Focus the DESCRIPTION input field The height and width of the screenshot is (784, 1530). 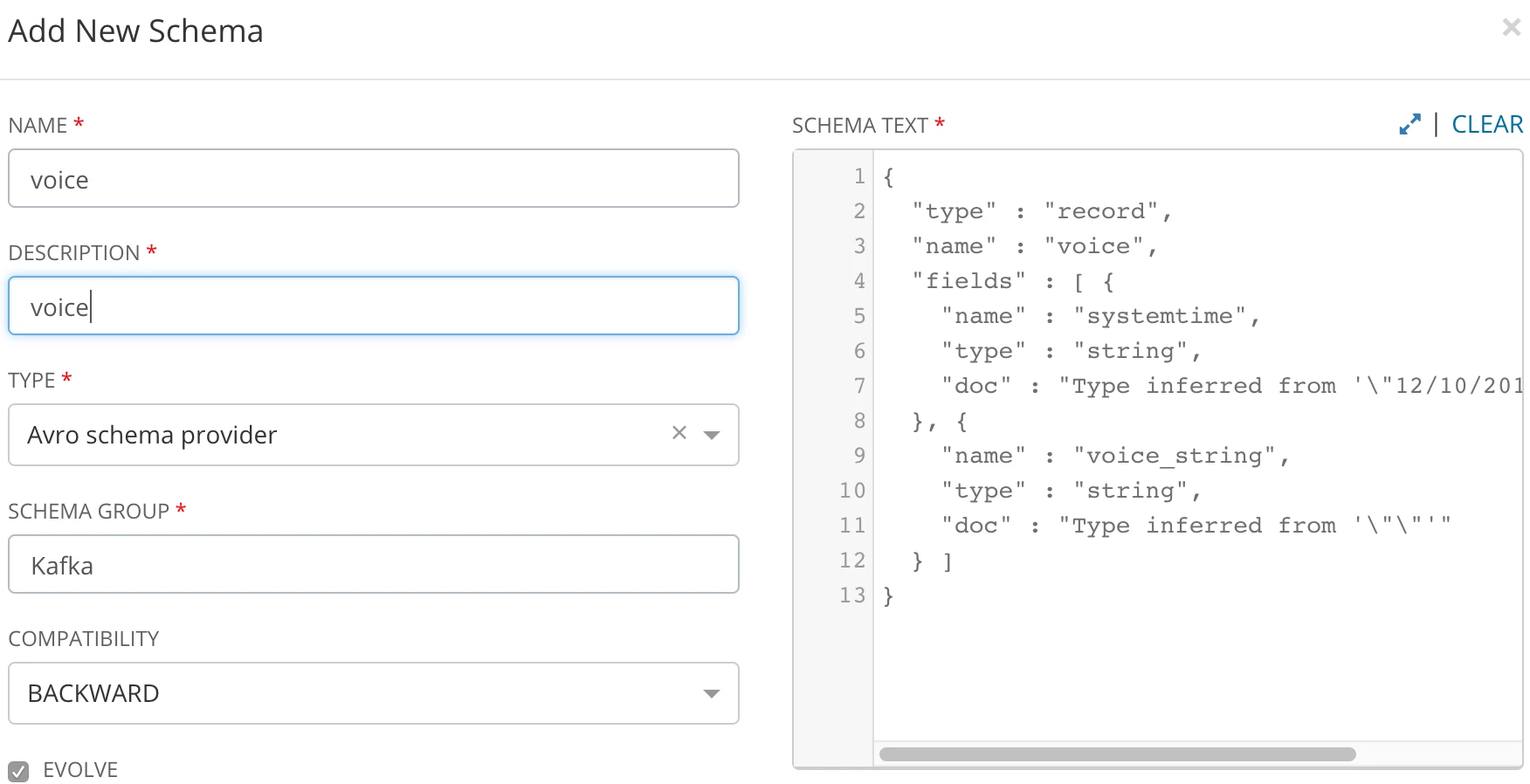374,306
